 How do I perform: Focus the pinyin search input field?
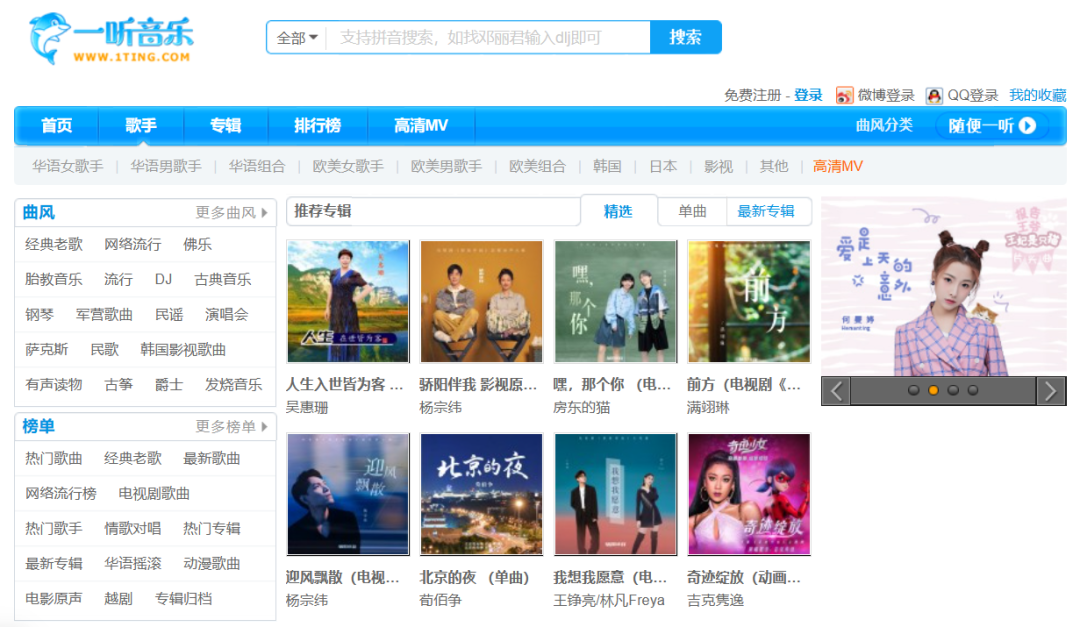click(x=488, y=38)
